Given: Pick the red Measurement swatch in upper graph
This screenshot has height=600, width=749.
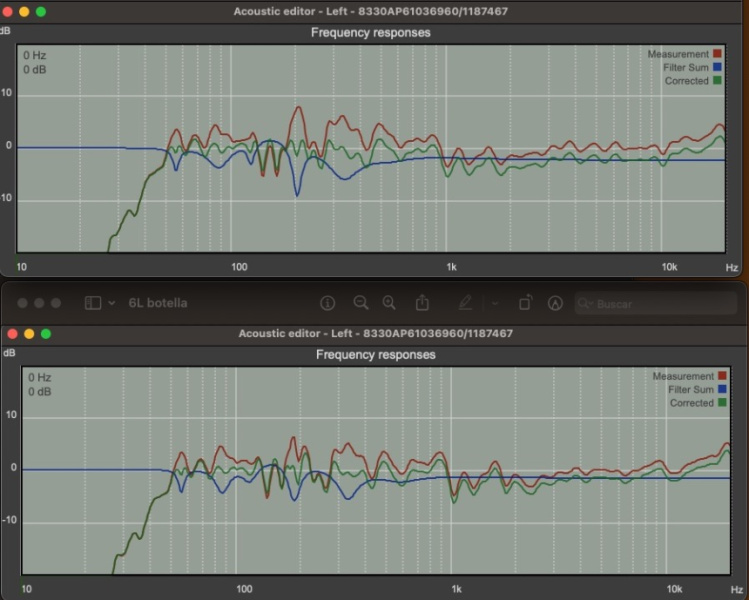Looking at the screenshot, I should (717, 54).
